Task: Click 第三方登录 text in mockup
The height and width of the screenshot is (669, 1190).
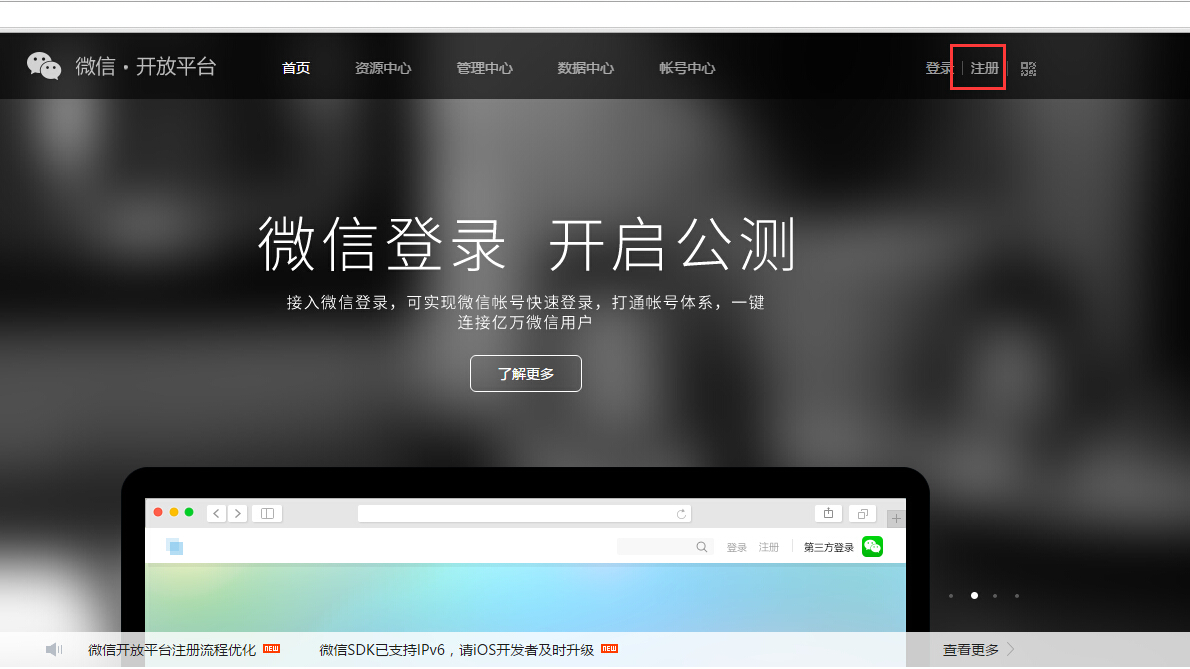Action: (x=829, y=547)
